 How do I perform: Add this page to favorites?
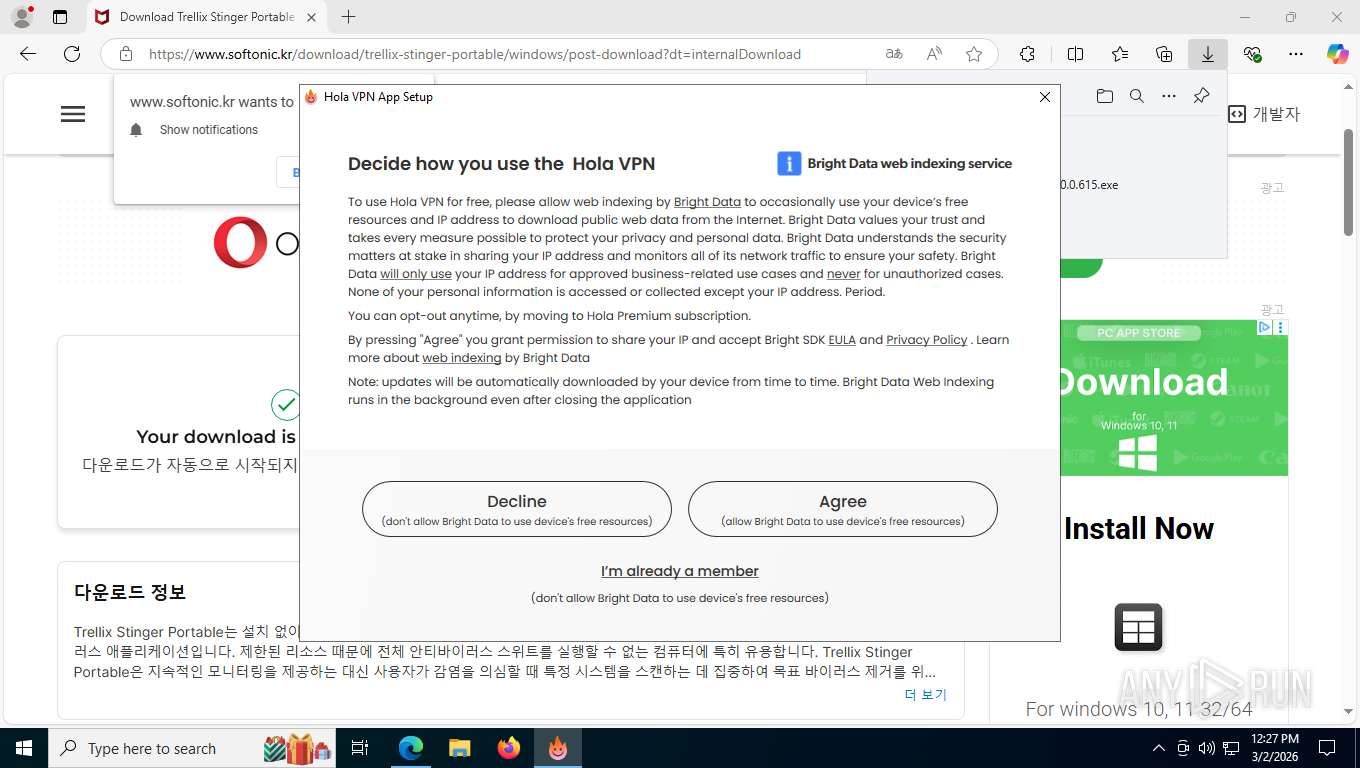pyautogui.click(x=974, y=54)
